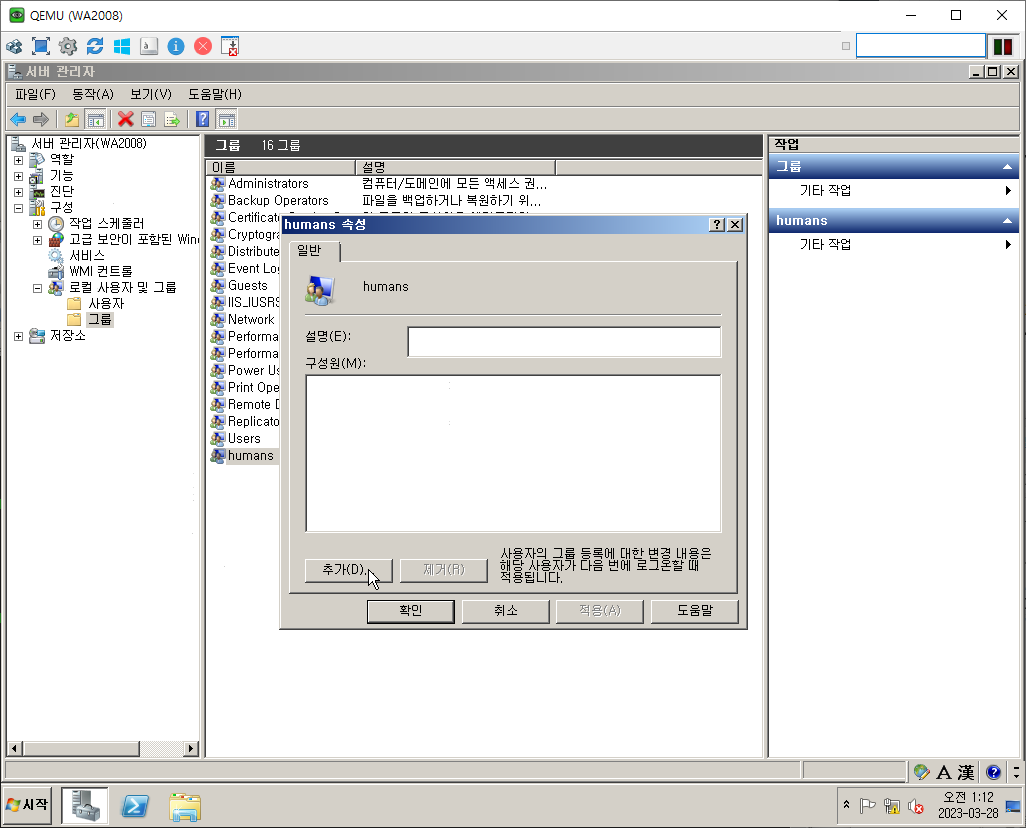Click the 도움말 button in dialog
Image resolution: width=1026 pixels, height=828 pixels.
(x=695, y=611)
